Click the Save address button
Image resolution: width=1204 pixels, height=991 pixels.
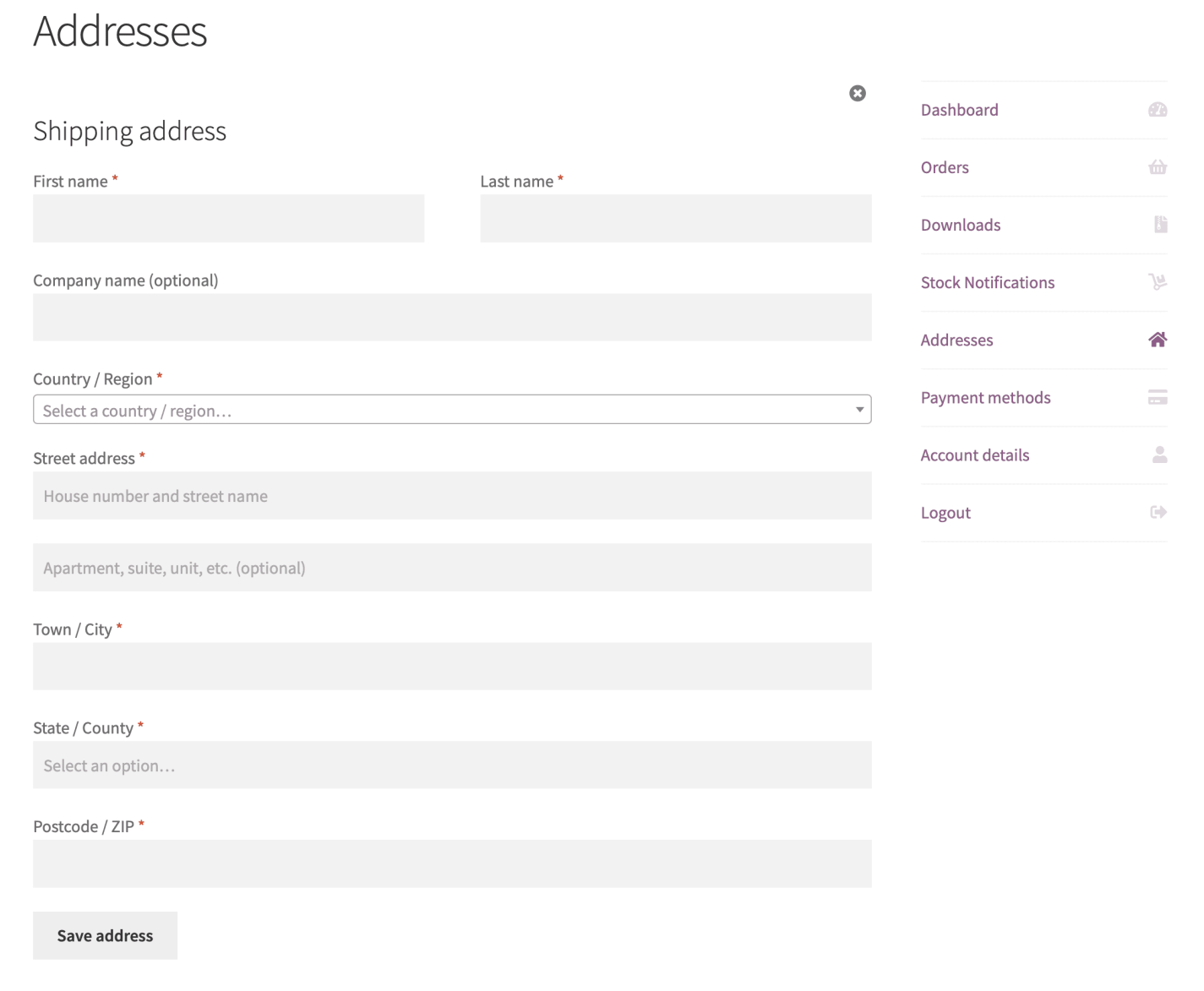[x=105, y=935]
